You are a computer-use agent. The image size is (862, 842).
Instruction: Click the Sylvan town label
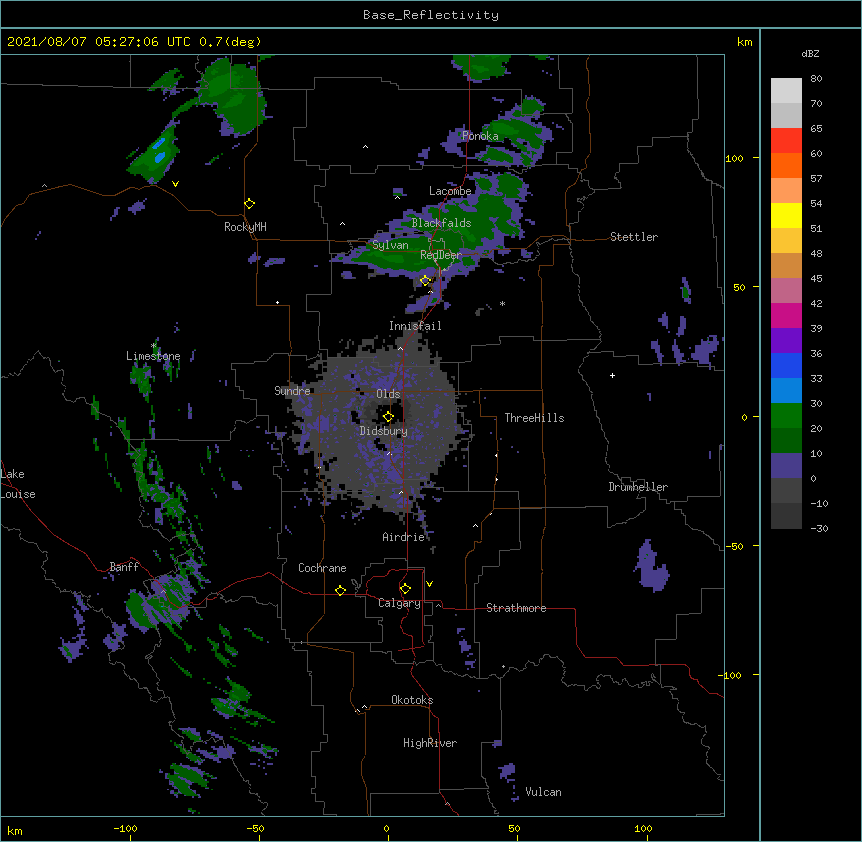pyautogui.click(x=390, y=245)
